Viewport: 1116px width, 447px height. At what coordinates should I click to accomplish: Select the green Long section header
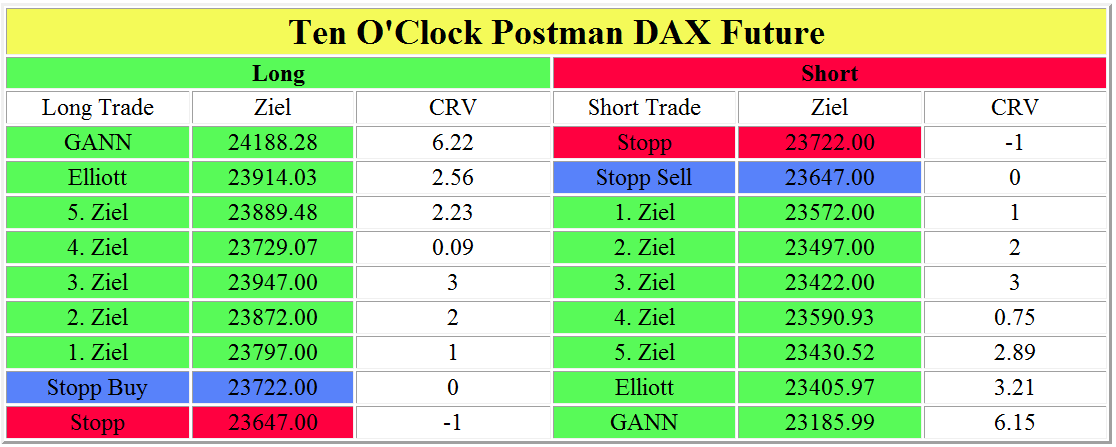click(278, 73)
